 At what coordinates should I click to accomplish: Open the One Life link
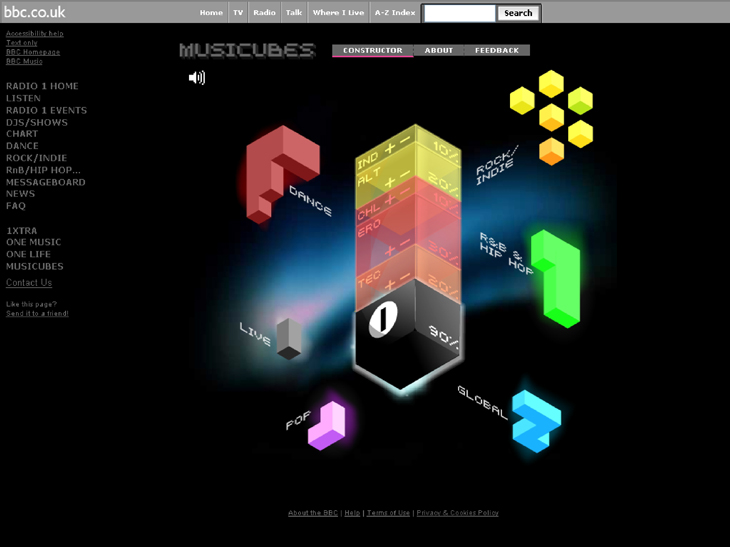tap(28, 254)
